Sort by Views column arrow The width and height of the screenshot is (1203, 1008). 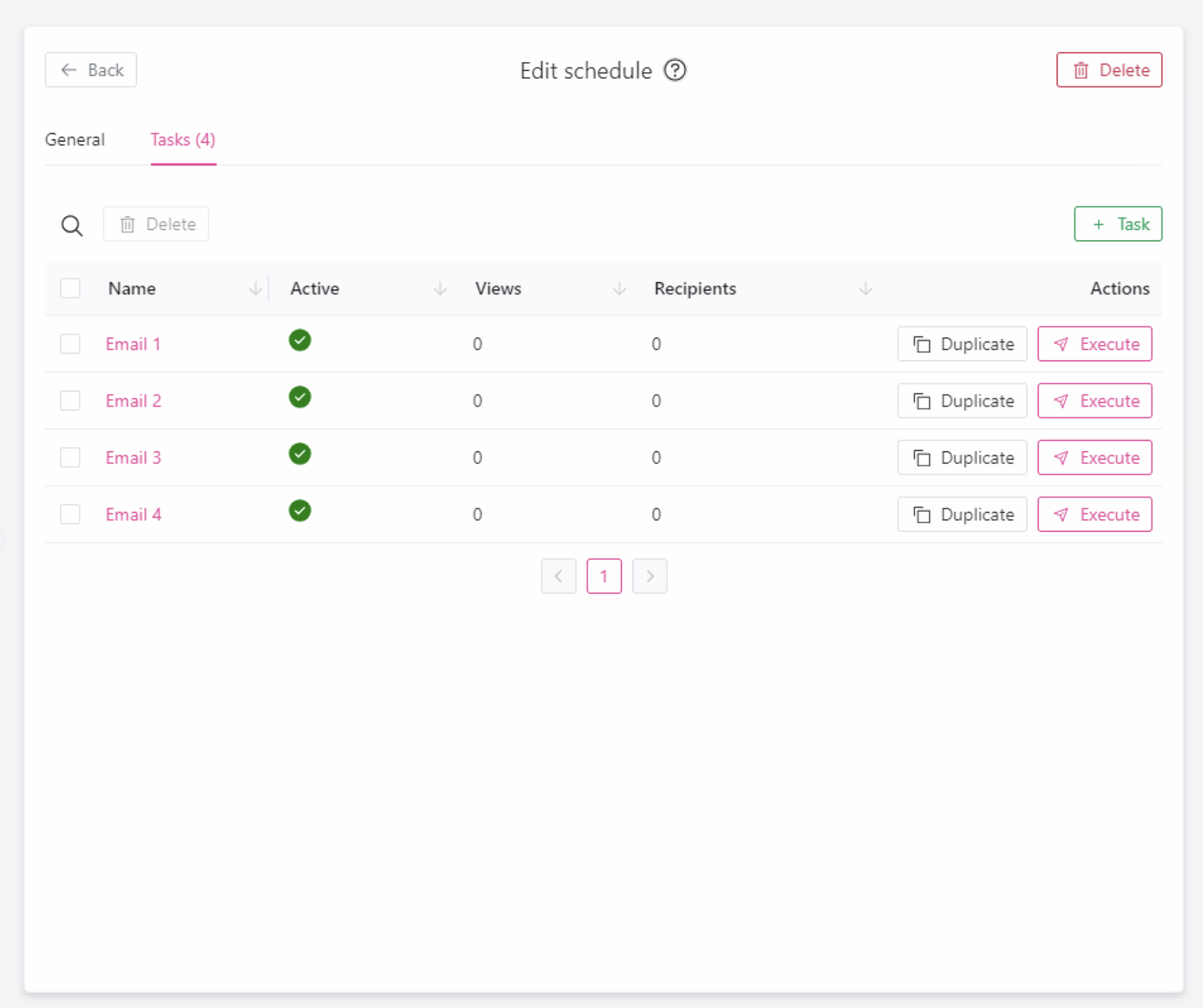click(619, 289)
